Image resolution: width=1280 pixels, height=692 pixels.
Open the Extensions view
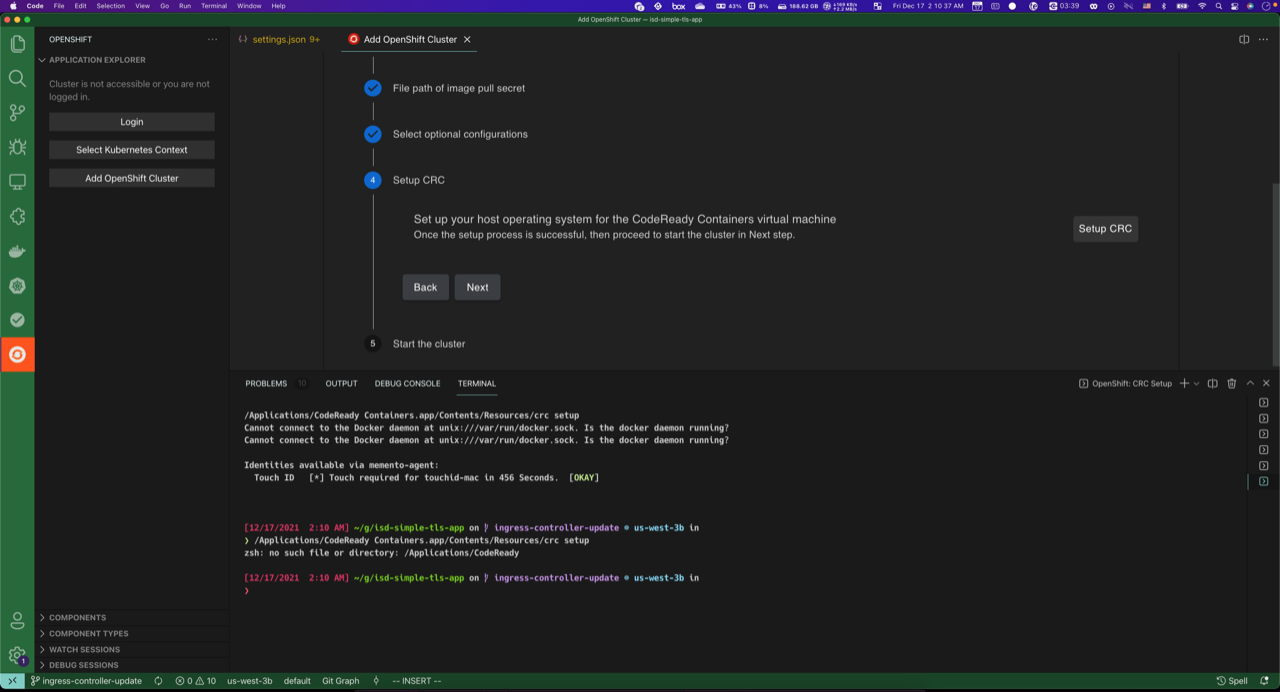tap(17, 216)
